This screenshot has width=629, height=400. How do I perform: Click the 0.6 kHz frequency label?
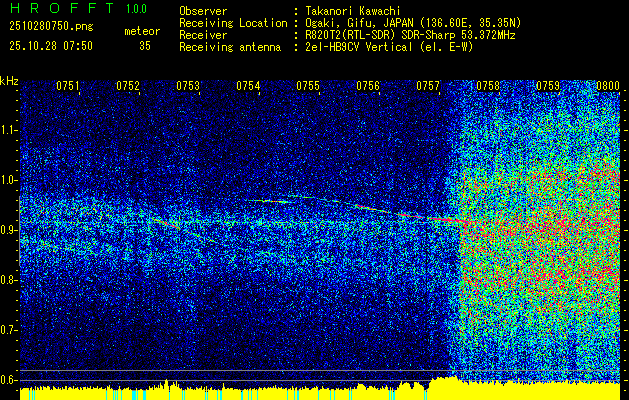[8, 380]
